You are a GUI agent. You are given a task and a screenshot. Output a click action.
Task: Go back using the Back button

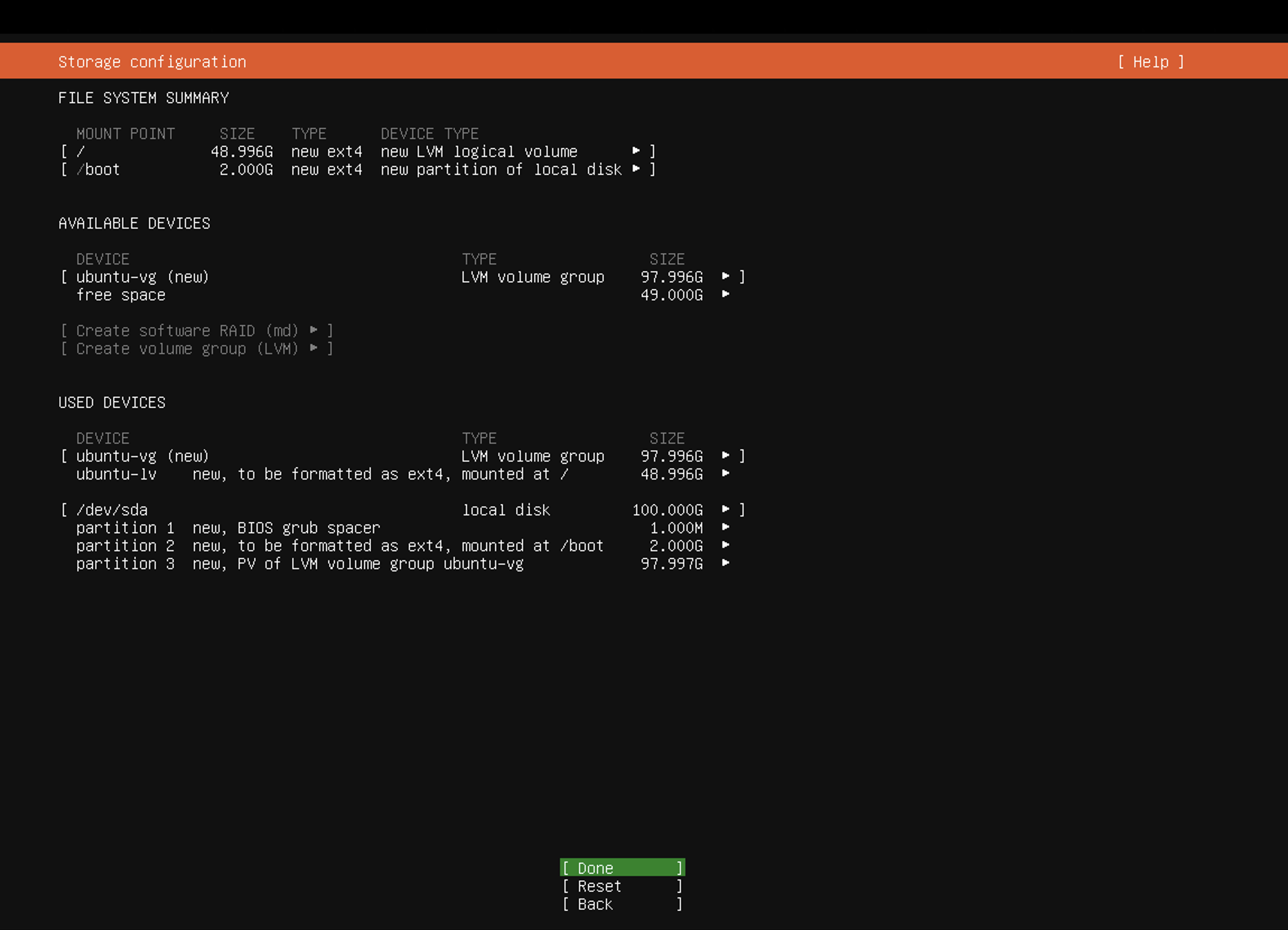click(x=622, y=904)
